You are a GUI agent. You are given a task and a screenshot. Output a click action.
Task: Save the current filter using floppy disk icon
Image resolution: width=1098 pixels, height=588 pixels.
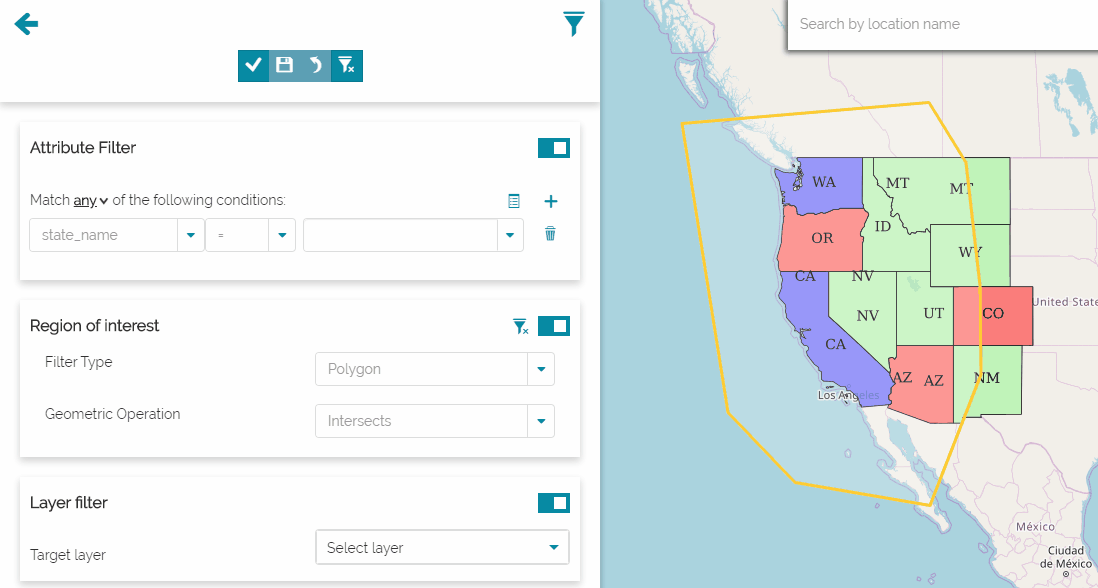pyautogui.click(x=284, y=65)
